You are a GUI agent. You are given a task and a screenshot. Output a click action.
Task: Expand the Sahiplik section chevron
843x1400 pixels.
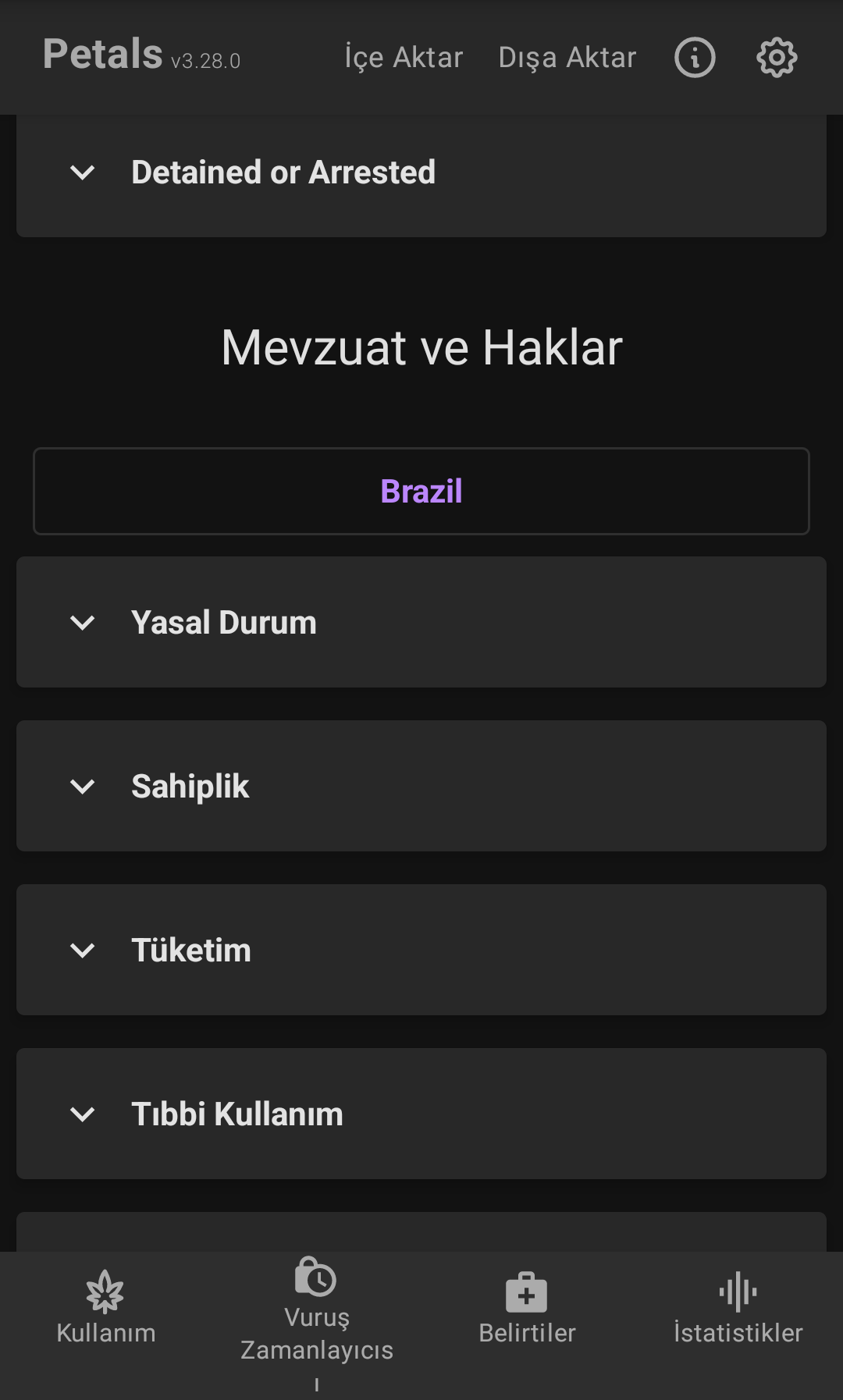[83, 787]
